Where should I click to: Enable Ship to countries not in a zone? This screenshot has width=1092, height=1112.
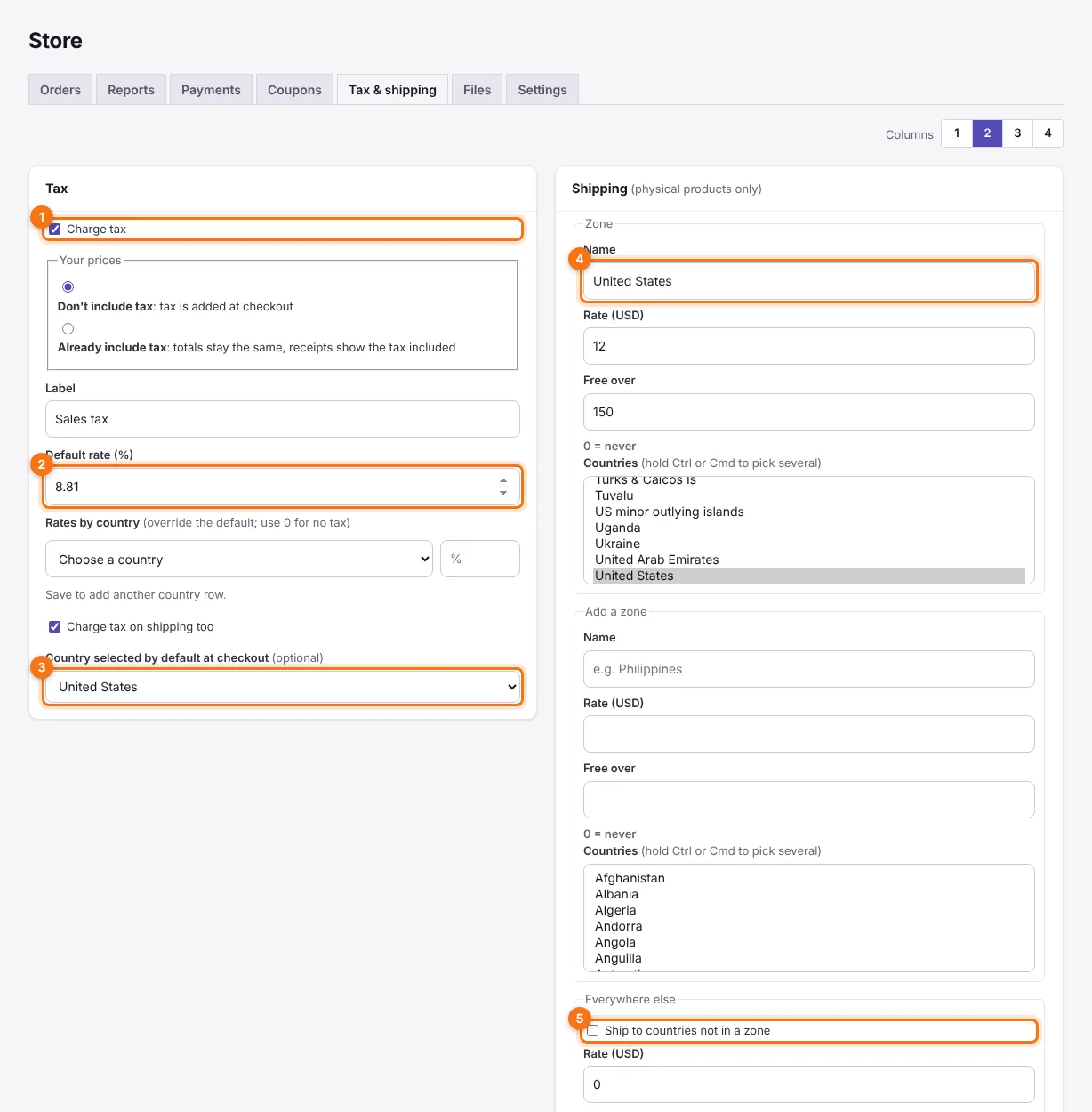click(x=593, y=1031)
